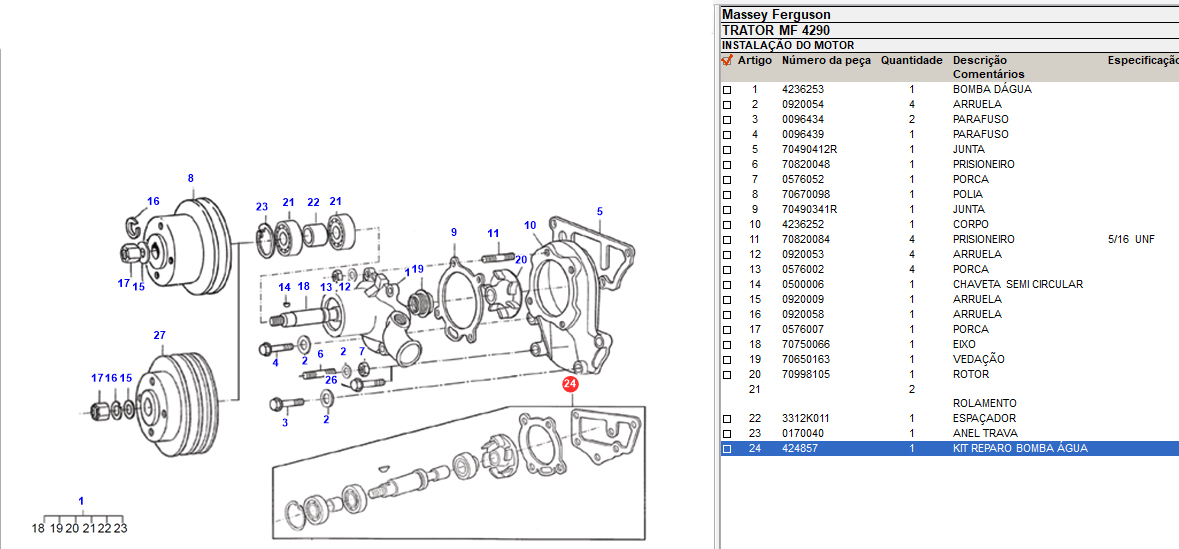Click the Descrição column header
1179x549 pixels.
[x=979, y=60]
